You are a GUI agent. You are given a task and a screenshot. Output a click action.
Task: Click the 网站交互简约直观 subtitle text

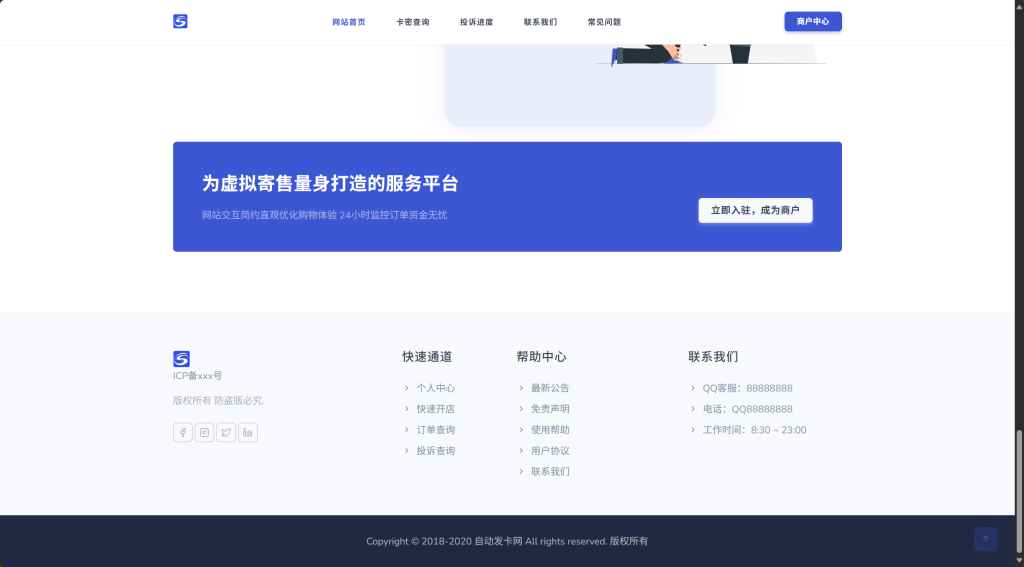(x=325, y=215)
